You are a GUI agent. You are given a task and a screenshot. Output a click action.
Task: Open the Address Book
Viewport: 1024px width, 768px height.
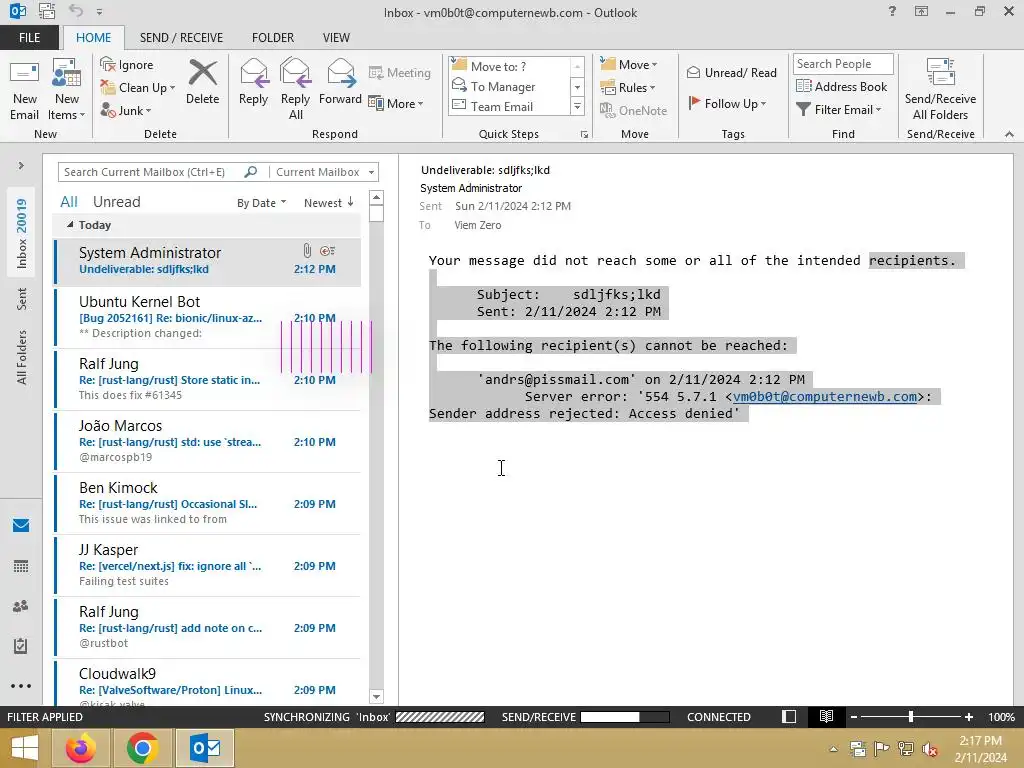[x=842, y=86]
